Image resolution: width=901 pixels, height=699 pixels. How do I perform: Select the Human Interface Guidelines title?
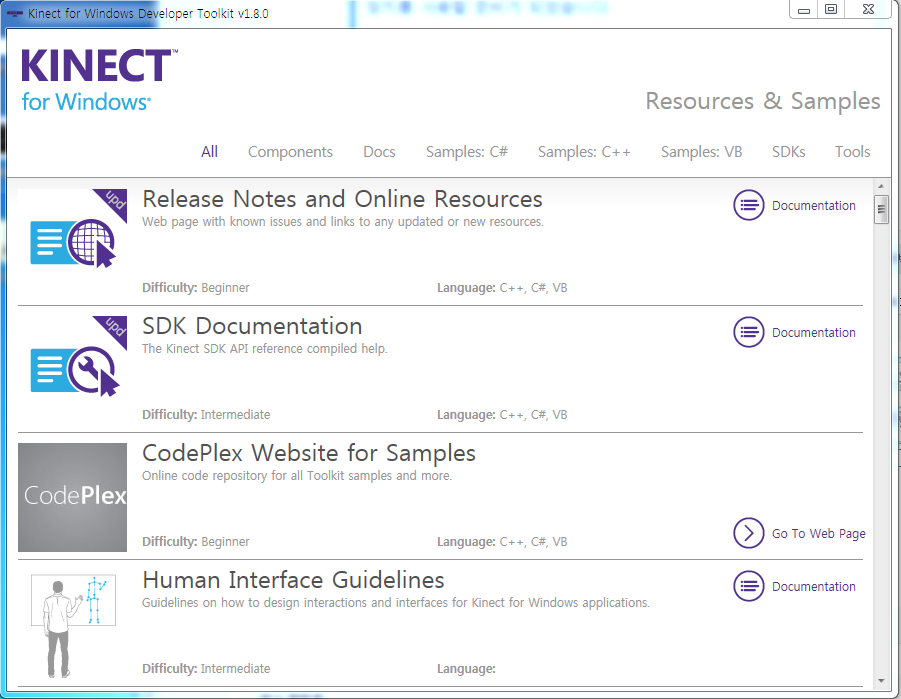[x=293, y=580]
